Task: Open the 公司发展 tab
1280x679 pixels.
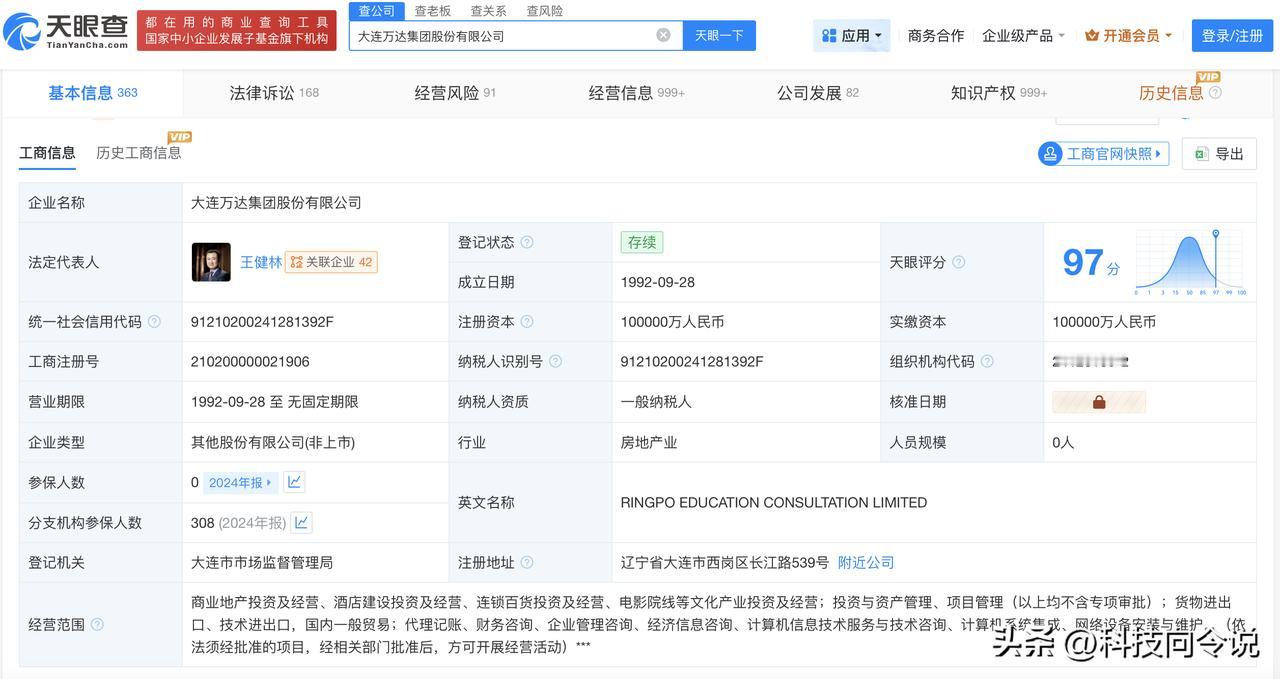Action: (x=818, y=93)
